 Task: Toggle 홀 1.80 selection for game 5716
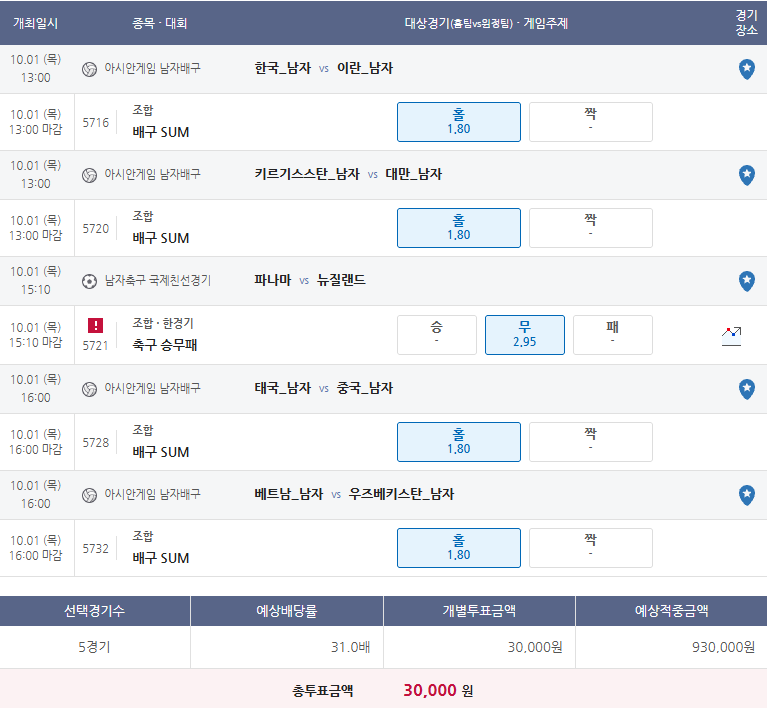point(459,122)
